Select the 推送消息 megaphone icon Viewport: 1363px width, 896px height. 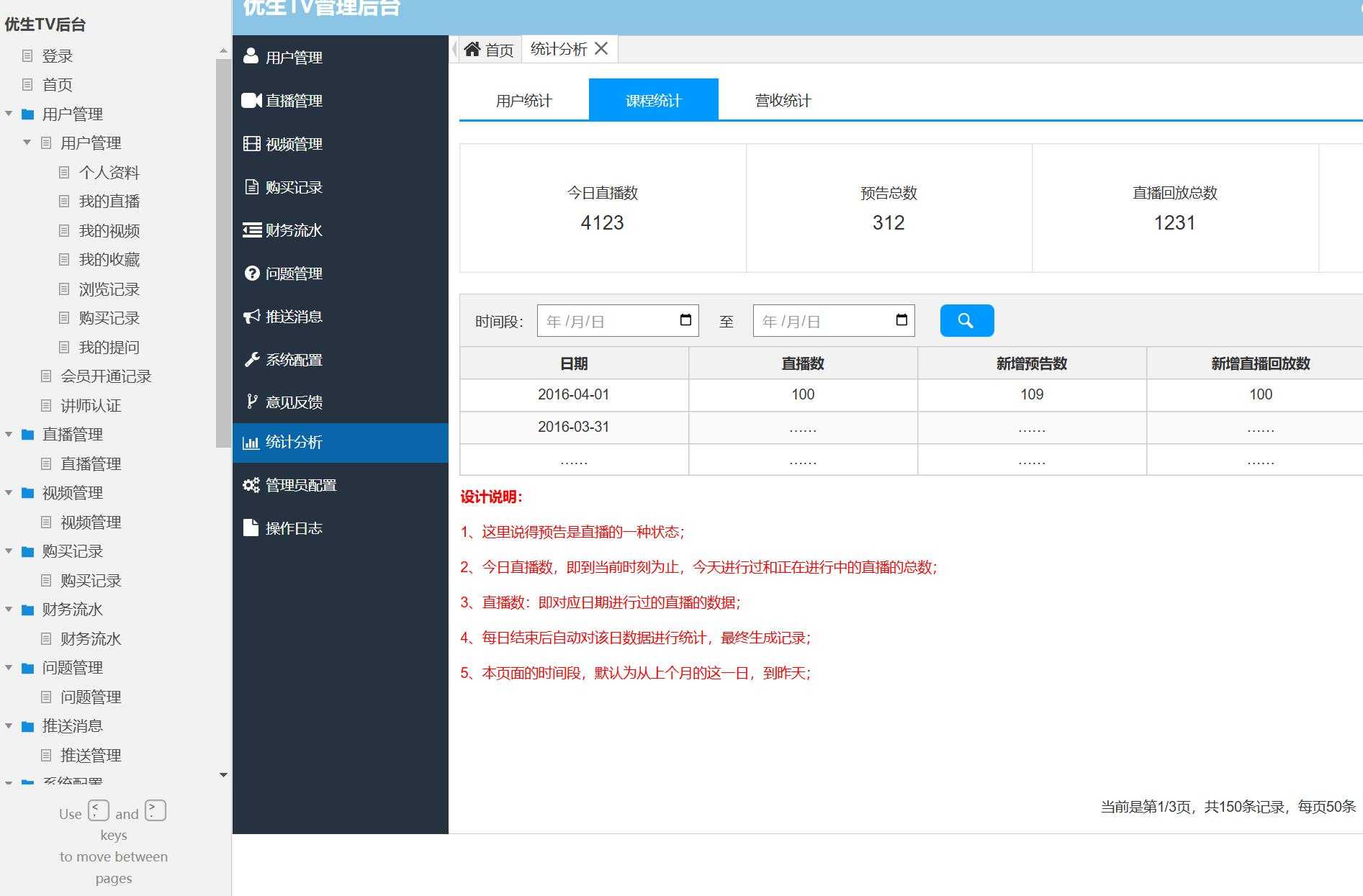(250, 317)
